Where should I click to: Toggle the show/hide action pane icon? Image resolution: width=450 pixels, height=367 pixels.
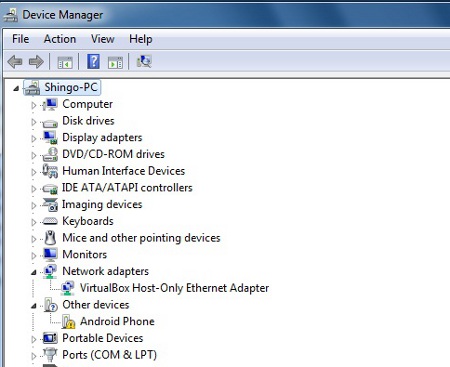click(115, 62)
